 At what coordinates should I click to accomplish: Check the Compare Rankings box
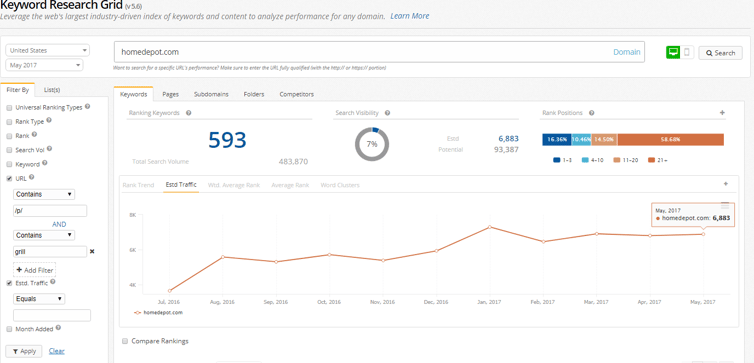pyautogui.click(x=125, y=341)
